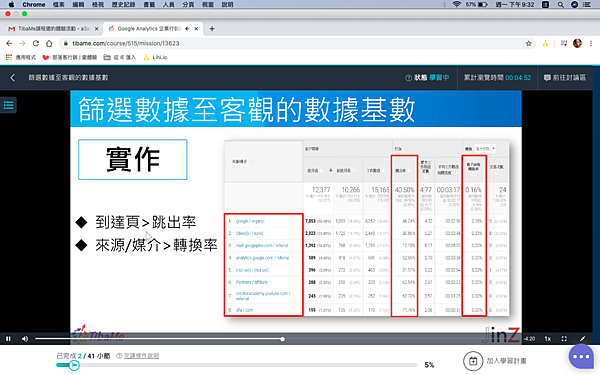
Task: Open Spotlight search
Action: click(561, 5)
